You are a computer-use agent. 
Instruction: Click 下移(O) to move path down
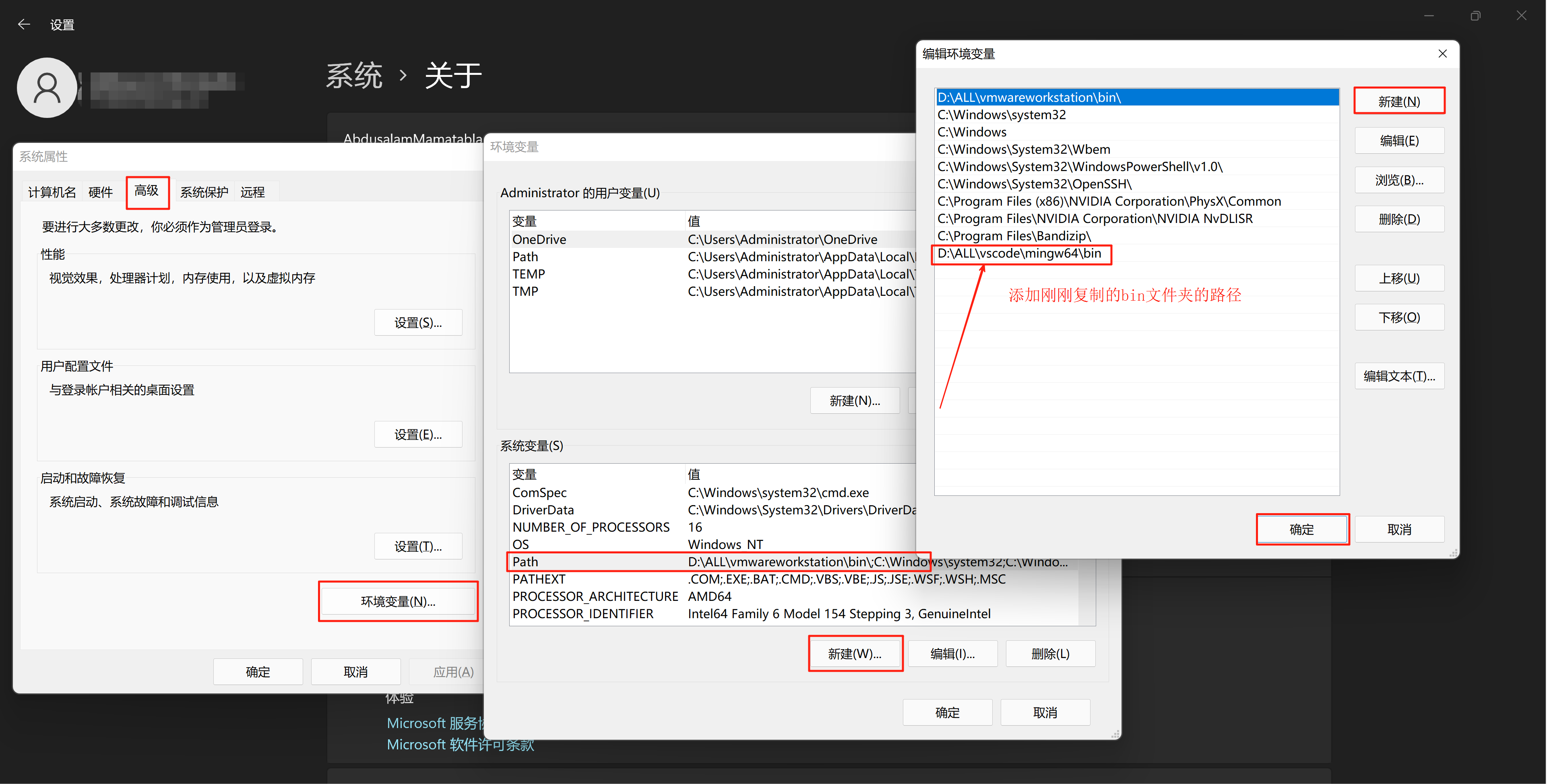click(1399, 317)
